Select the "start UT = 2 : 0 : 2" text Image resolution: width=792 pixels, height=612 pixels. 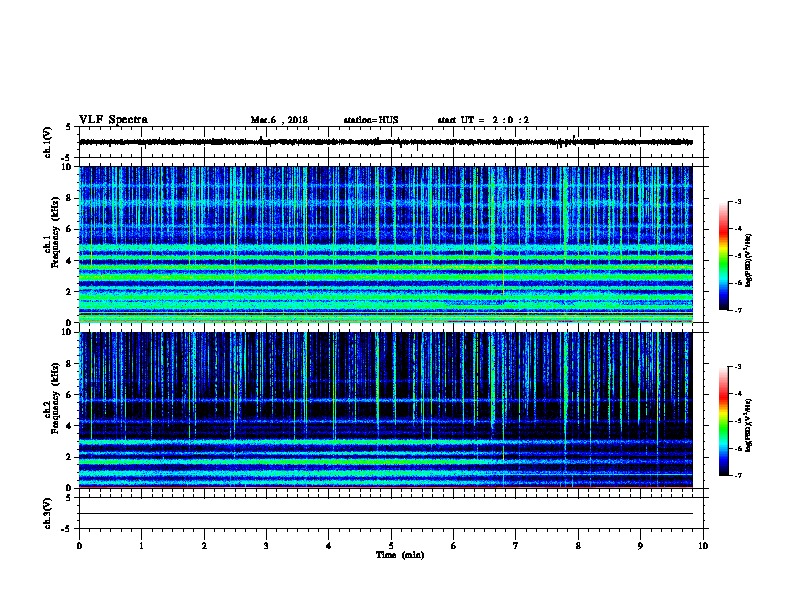click(483, 120)
